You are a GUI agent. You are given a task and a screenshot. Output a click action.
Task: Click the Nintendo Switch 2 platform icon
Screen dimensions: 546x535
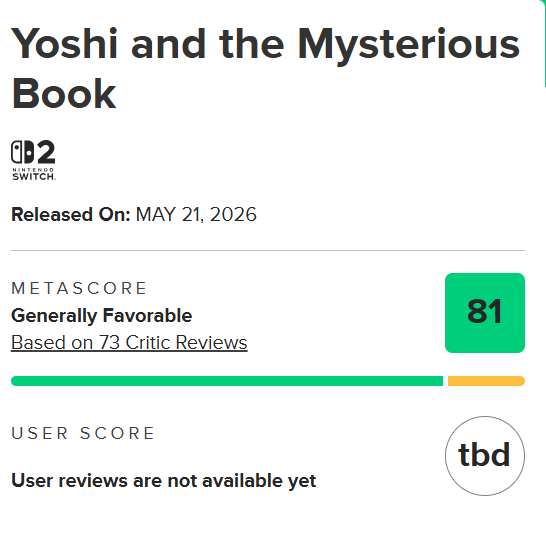[33, 160]
